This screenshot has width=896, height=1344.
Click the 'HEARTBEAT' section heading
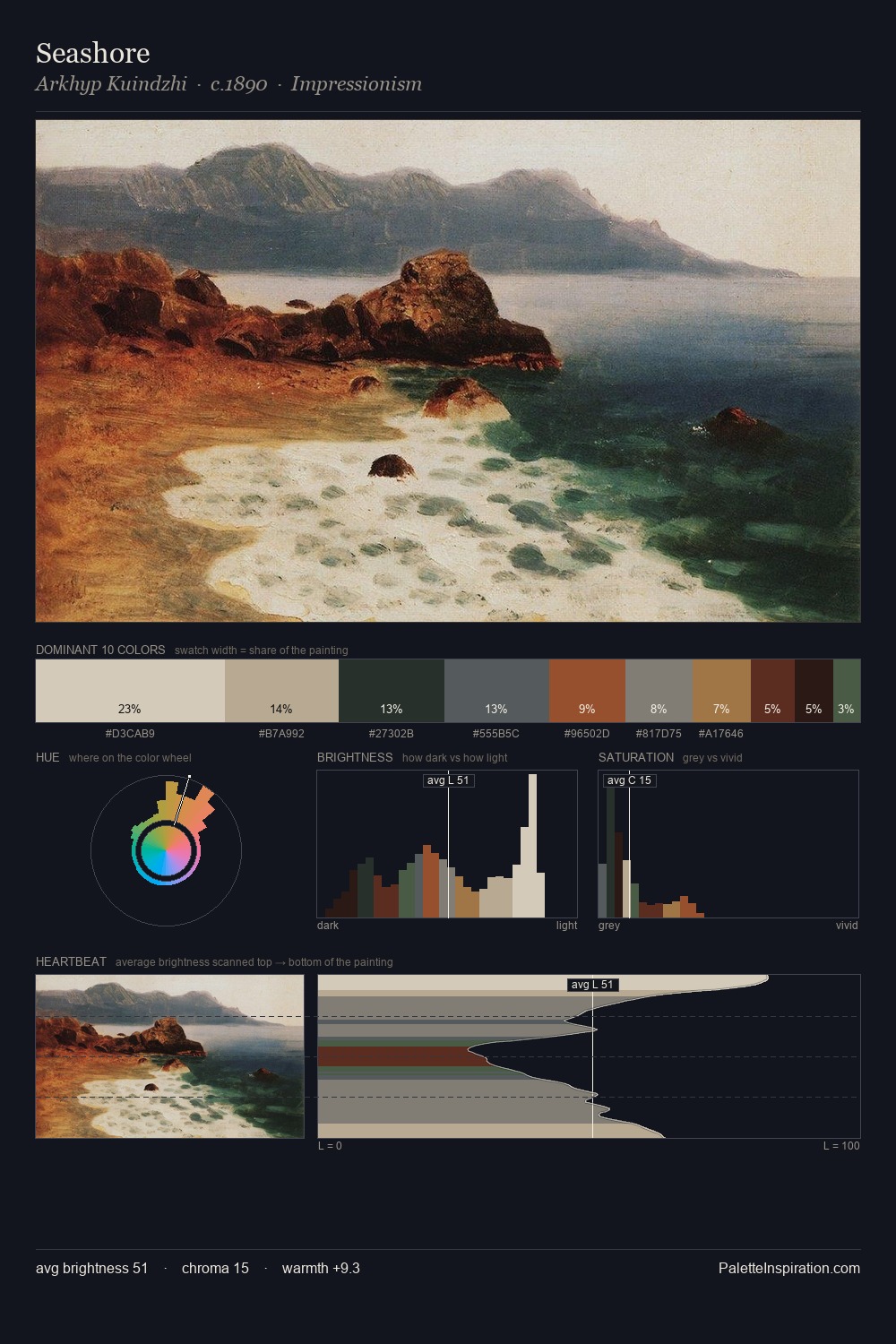tap(71, 961)
